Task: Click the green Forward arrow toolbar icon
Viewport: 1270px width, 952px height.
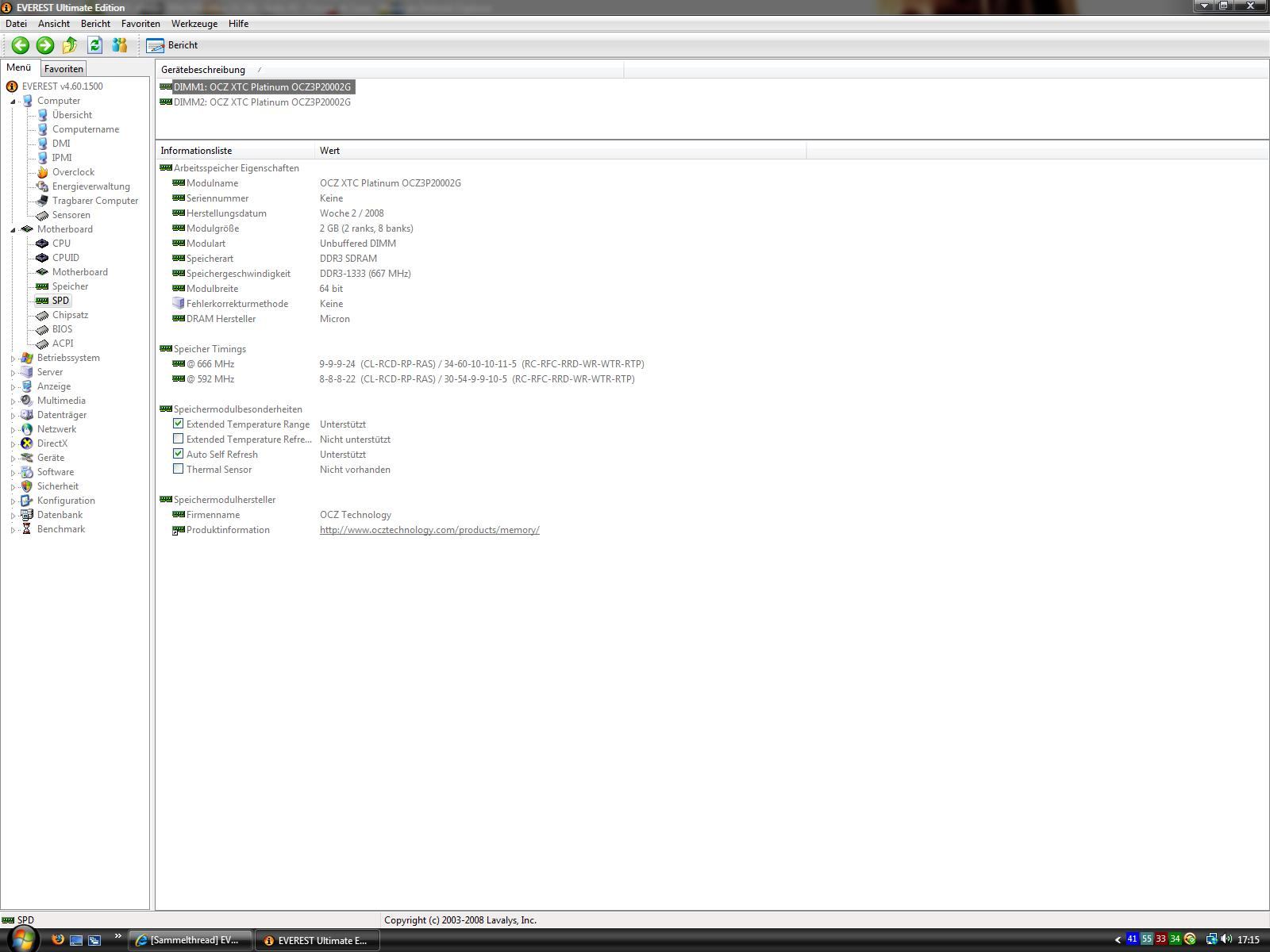Action: tap(45, 45)
